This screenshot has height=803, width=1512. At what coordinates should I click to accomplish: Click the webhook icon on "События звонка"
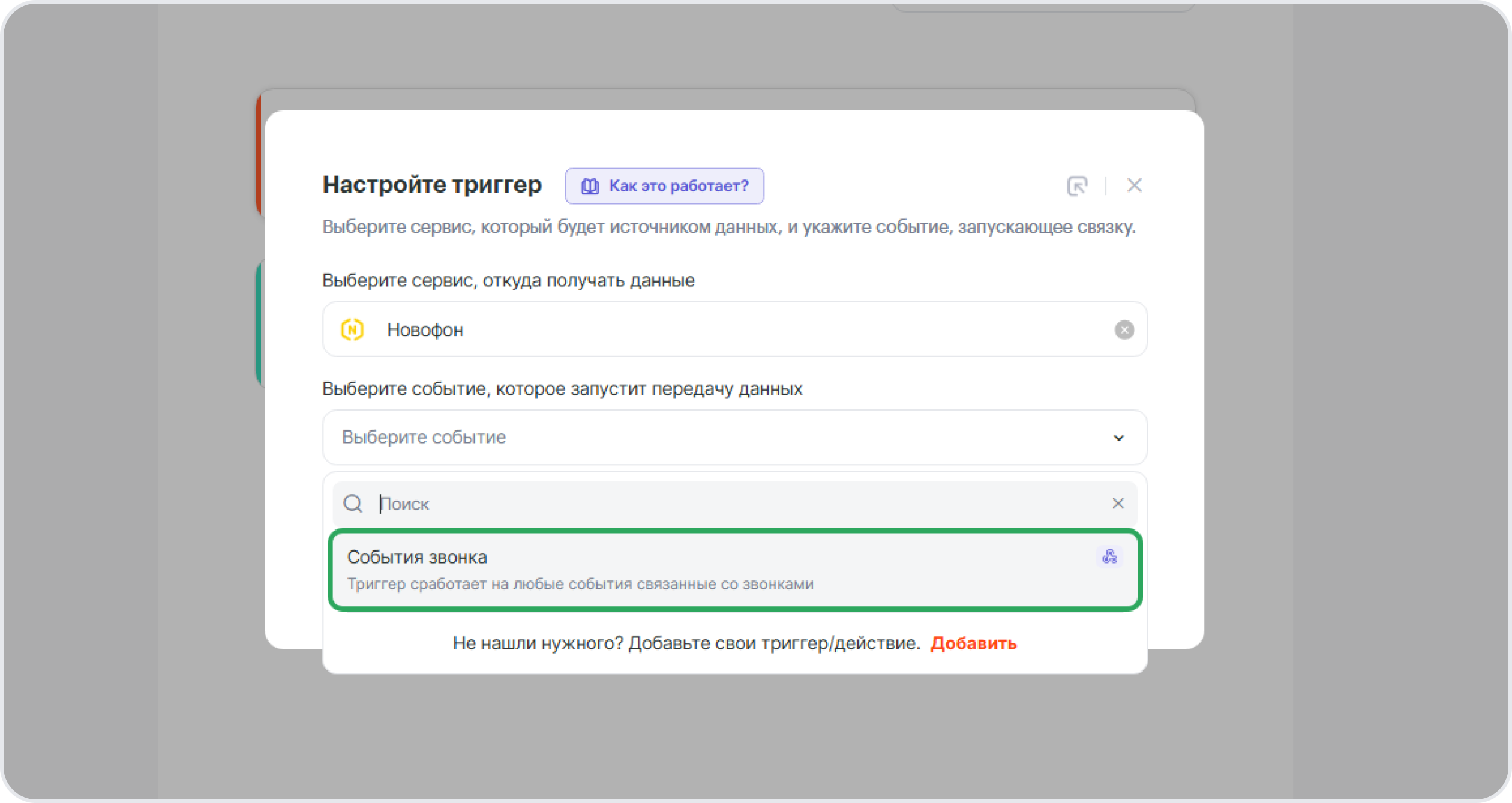click(x=1109, y=556)
